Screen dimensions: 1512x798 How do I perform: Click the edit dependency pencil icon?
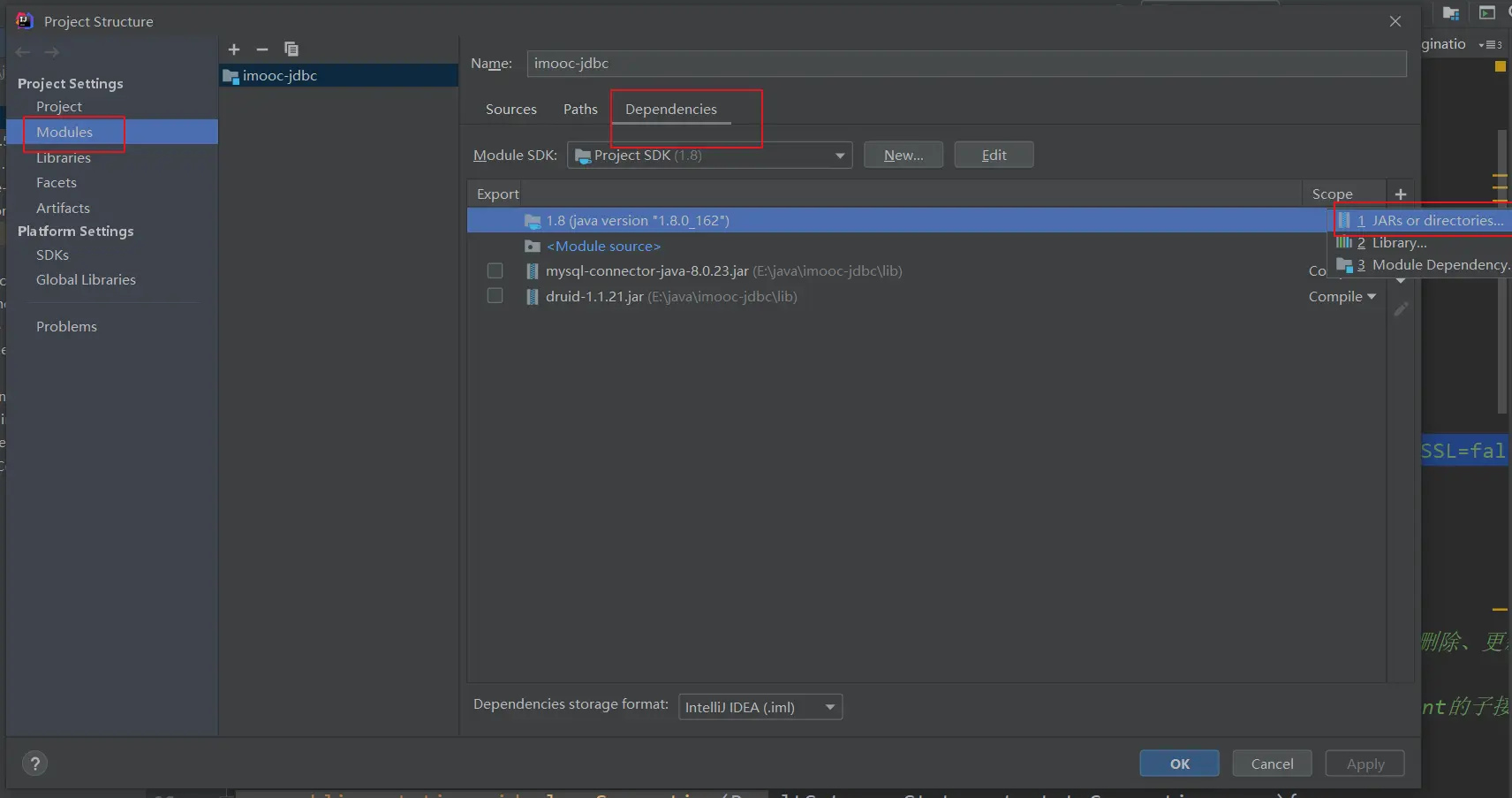(1401, 309)
